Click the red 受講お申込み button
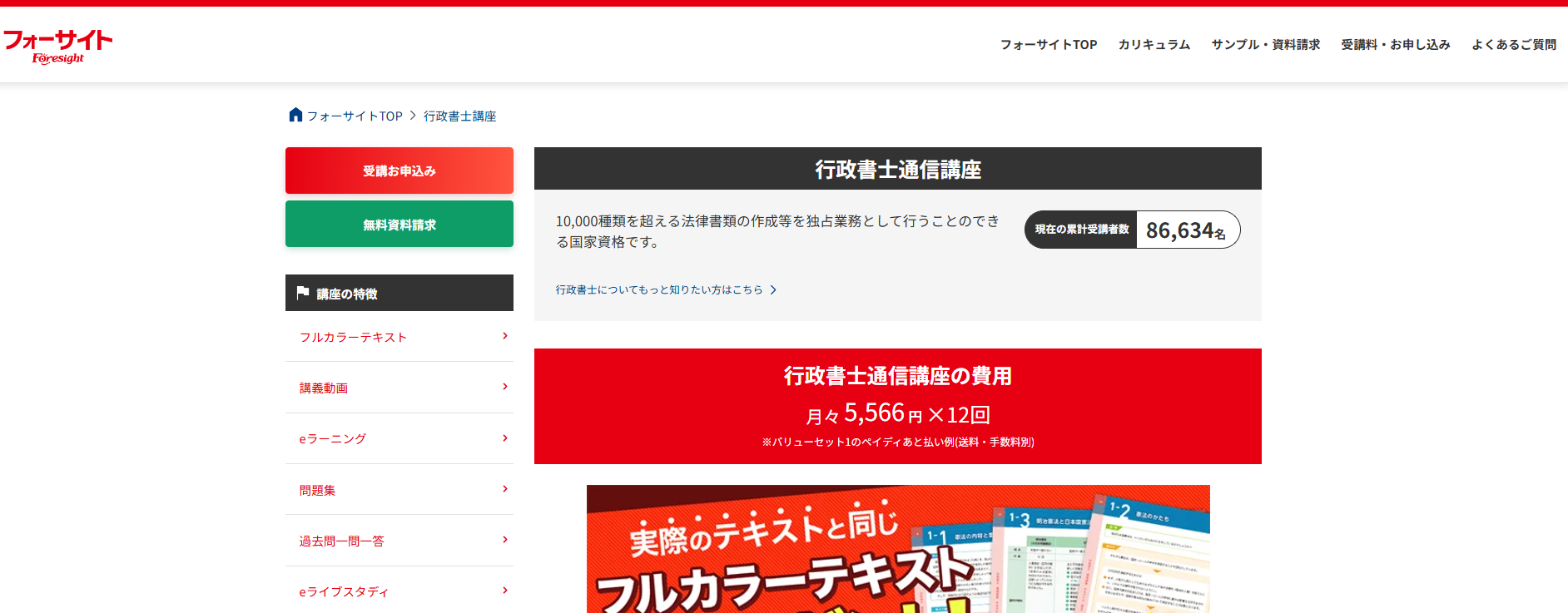1568x613 pixels. [x=399, y=171]
